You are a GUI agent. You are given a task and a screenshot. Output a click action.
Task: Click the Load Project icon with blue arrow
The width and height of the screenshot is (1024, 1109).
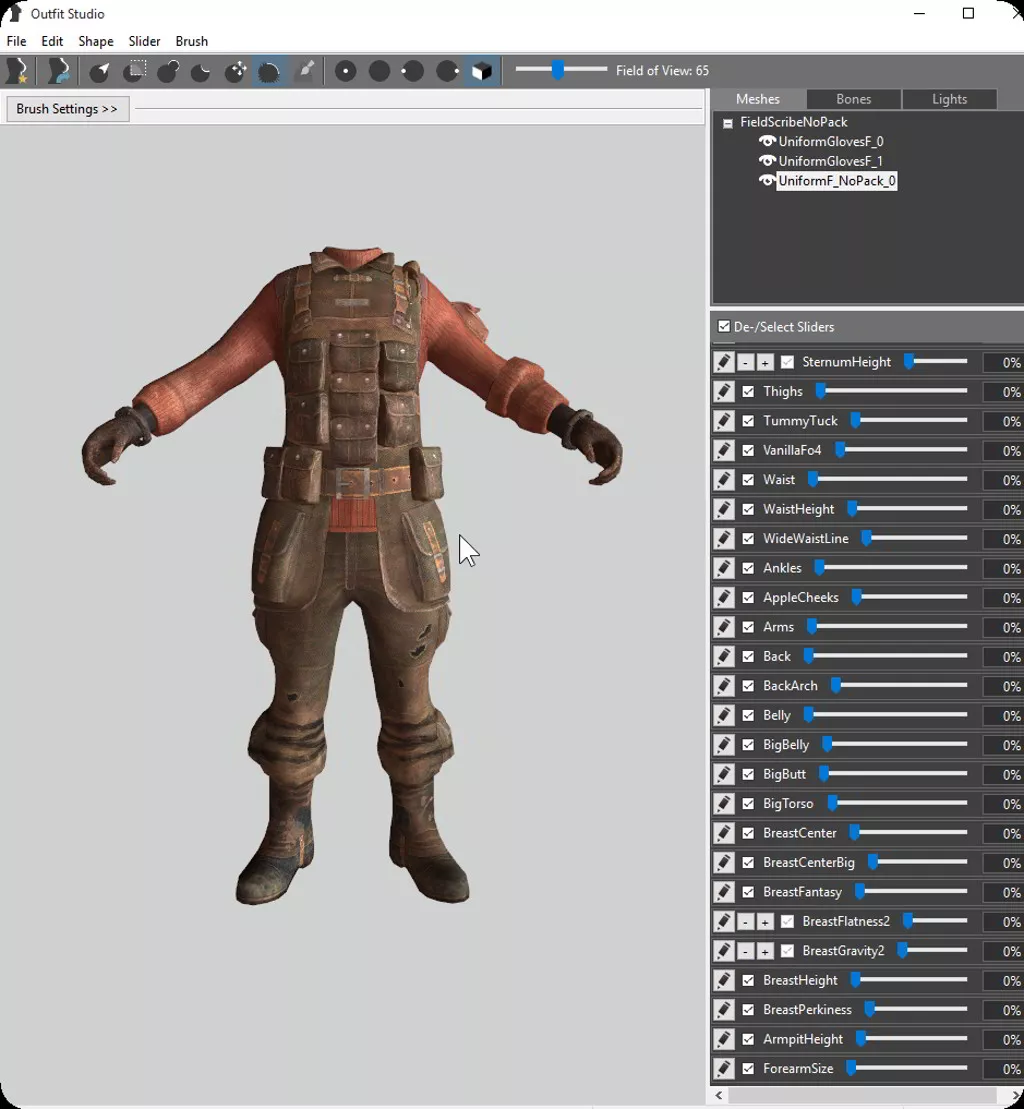(x=59, y=71)
